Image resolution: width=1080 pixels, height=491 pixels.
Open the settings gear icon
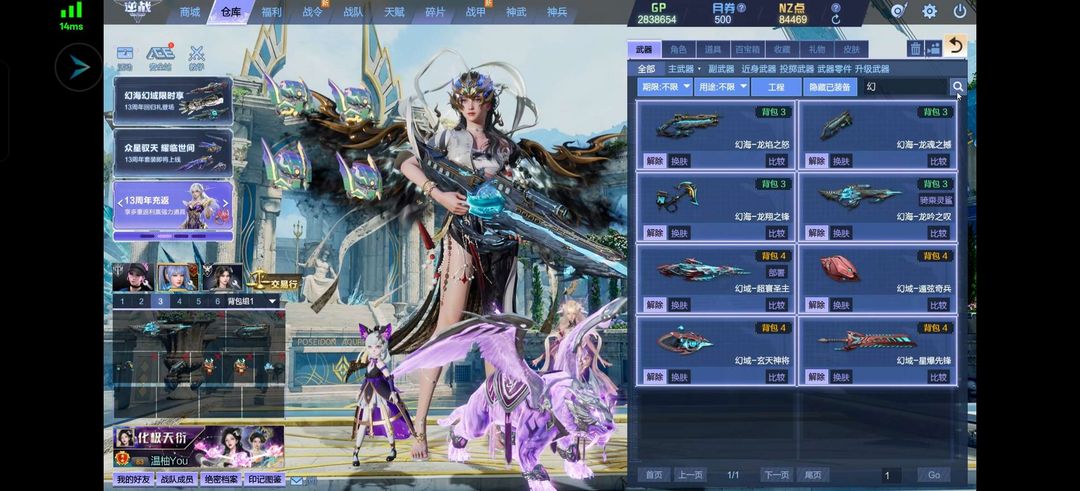(929, 11)
